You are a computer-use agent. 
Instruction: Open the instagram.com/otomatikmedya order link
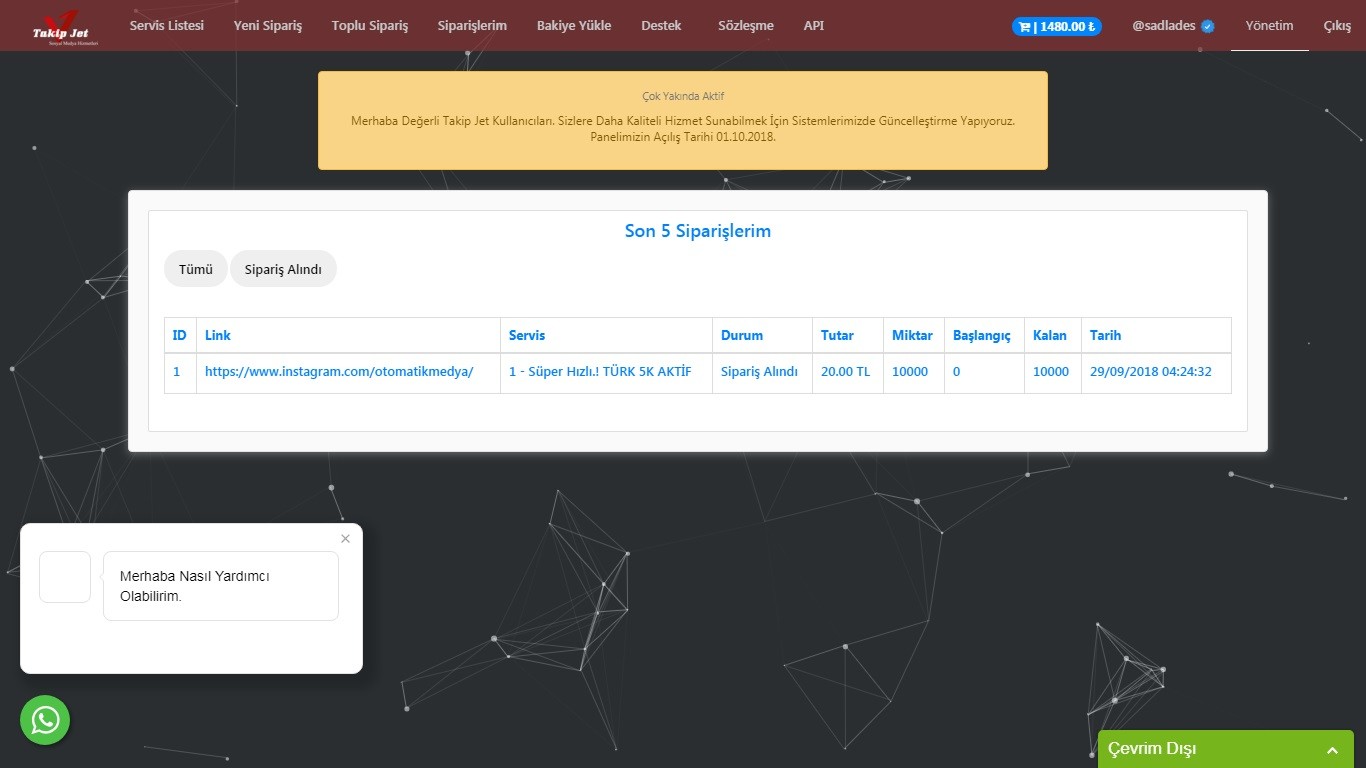coord(339,372)
